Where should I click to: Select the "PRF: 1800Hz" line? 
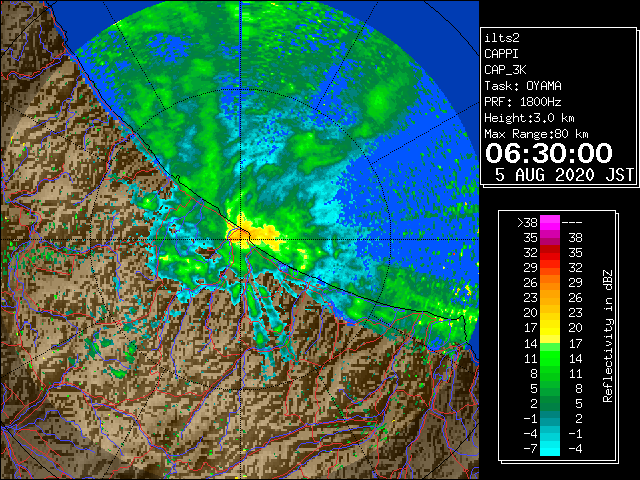(523, 102)
